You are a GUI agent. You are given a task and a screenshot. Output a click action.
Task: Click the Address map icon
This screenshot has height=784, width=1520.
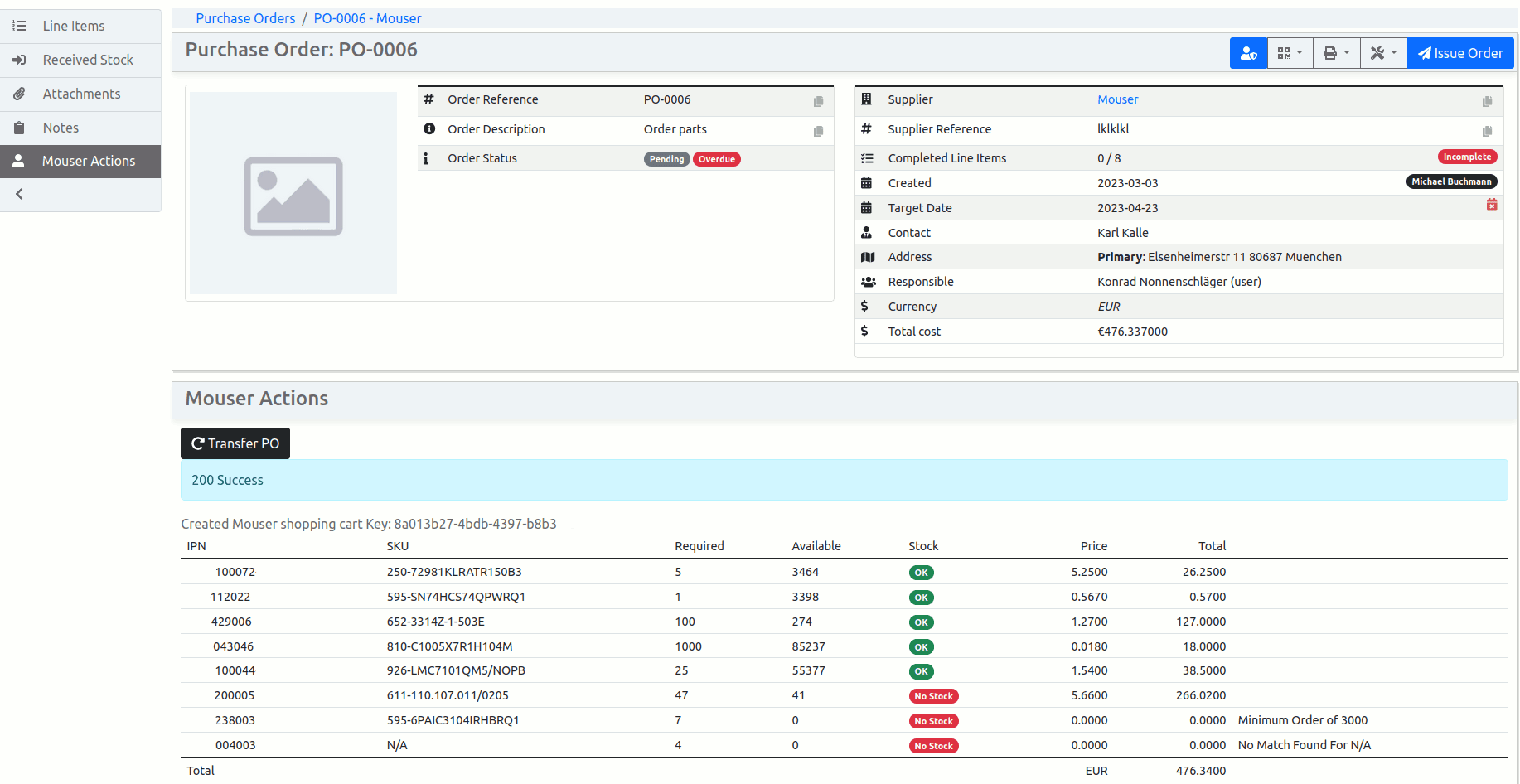pos(868,257)
